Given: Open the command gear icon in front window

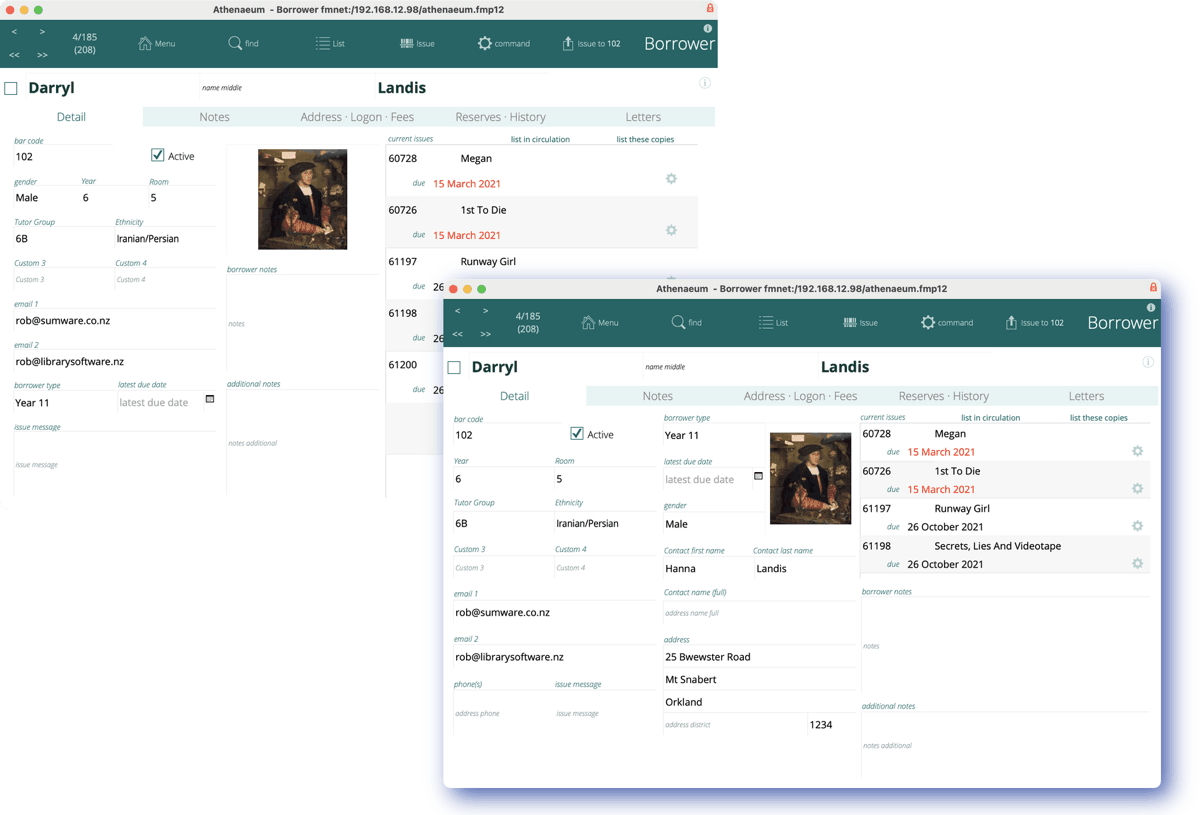Looking at the screenshot, I should pyautogui.click(x=928, y=323).
